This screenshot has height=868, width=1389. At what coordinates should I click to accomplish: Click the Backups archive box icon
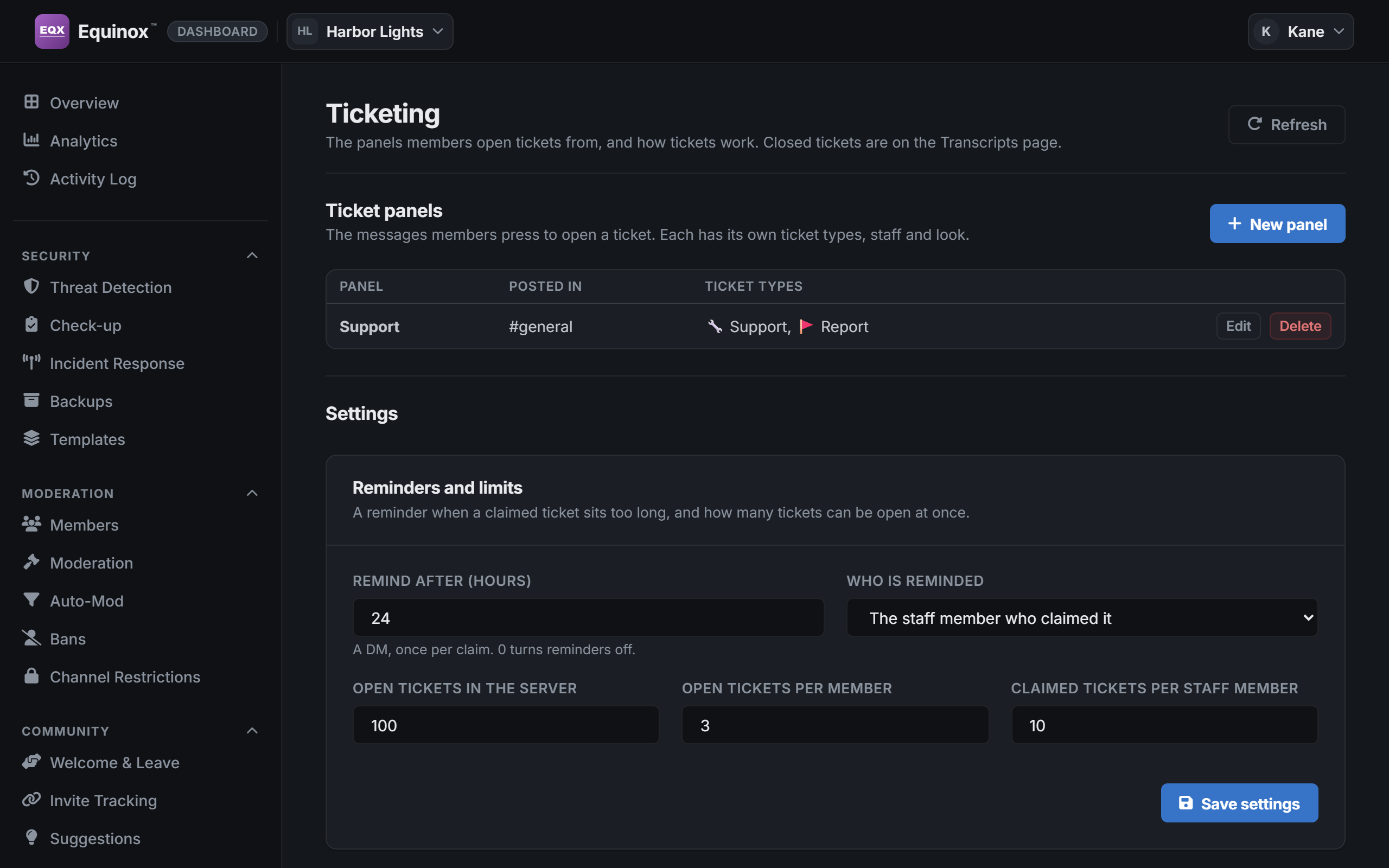click(31, 400)
